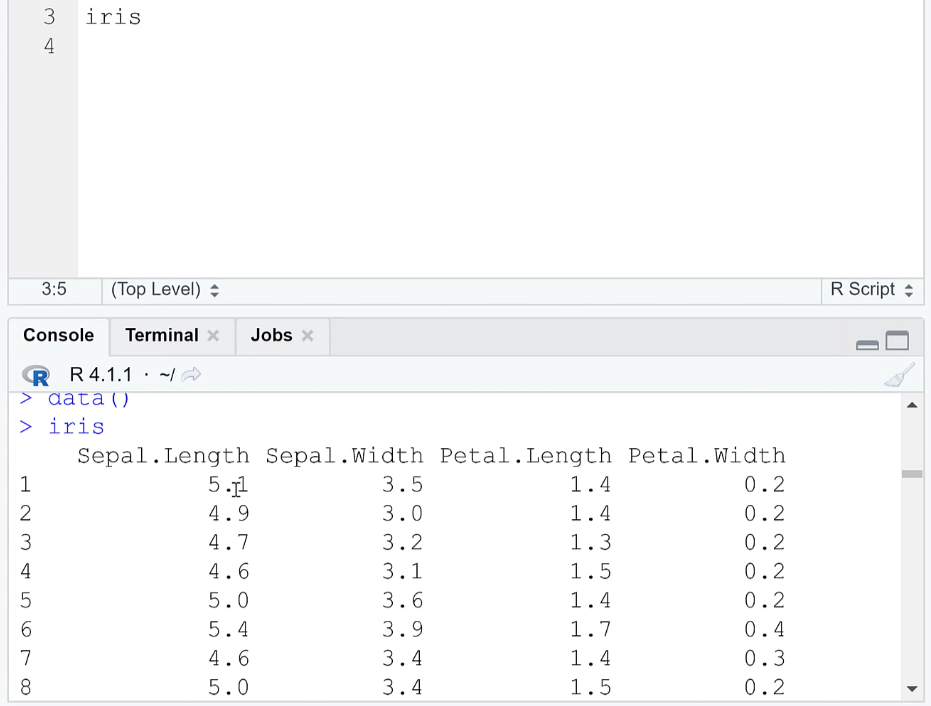Click the 'iris' code on line 3
The image size is (931, 706).
[113, 17]
